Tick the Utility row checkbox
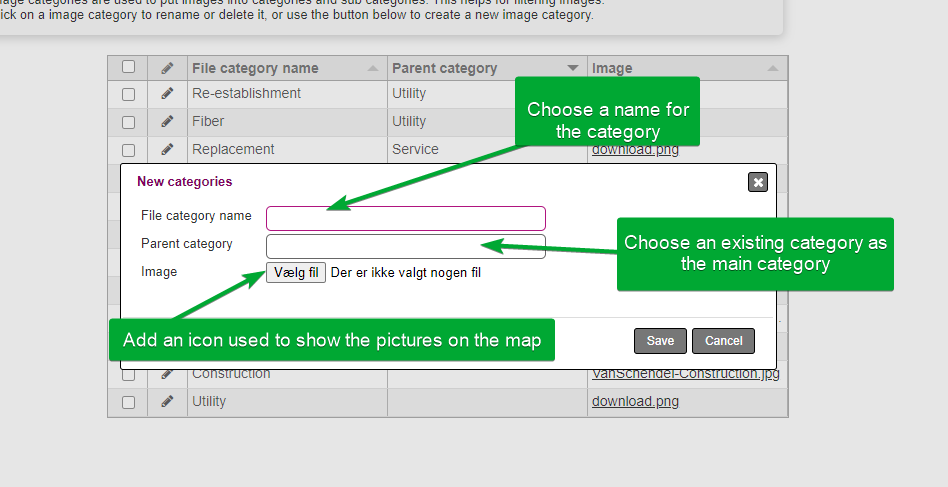Image resolution: width=948 pixels, height=487 pixels. (128, 402)
